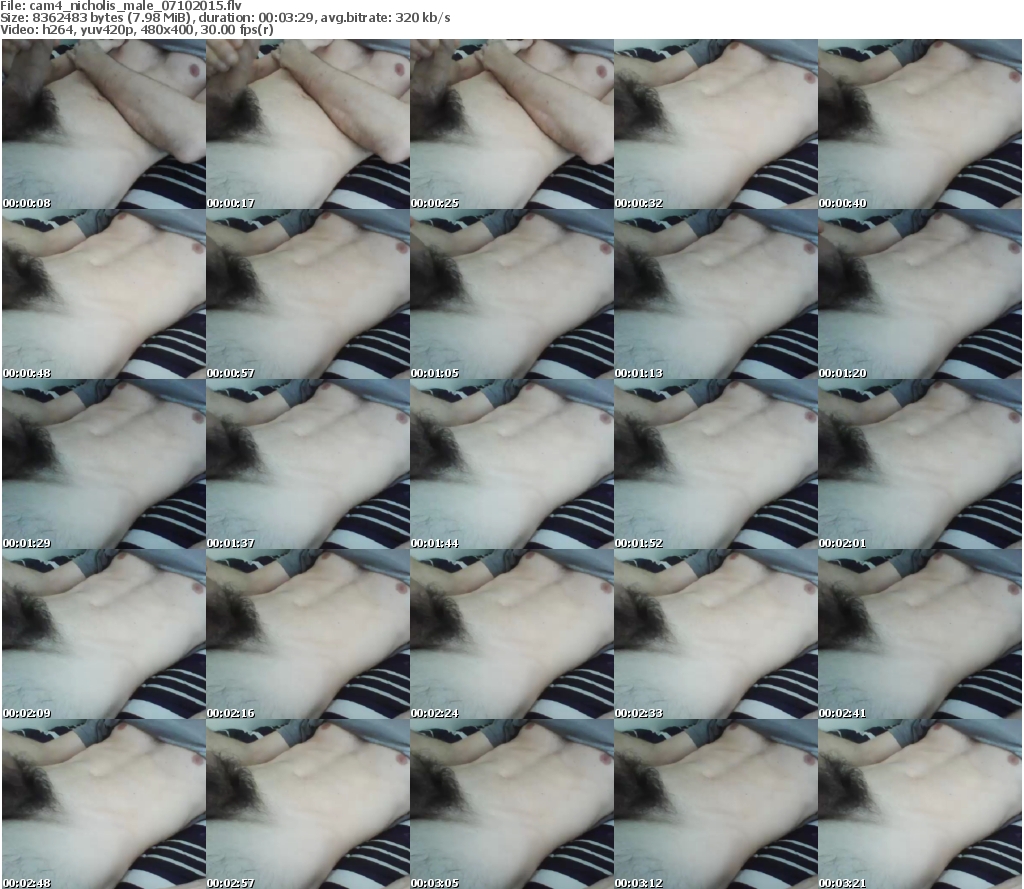Image resolution: width=1024 pixels, height=889 pixels.
Task: Pick the frame stamped 00:00:48
Action: [104, 294]
